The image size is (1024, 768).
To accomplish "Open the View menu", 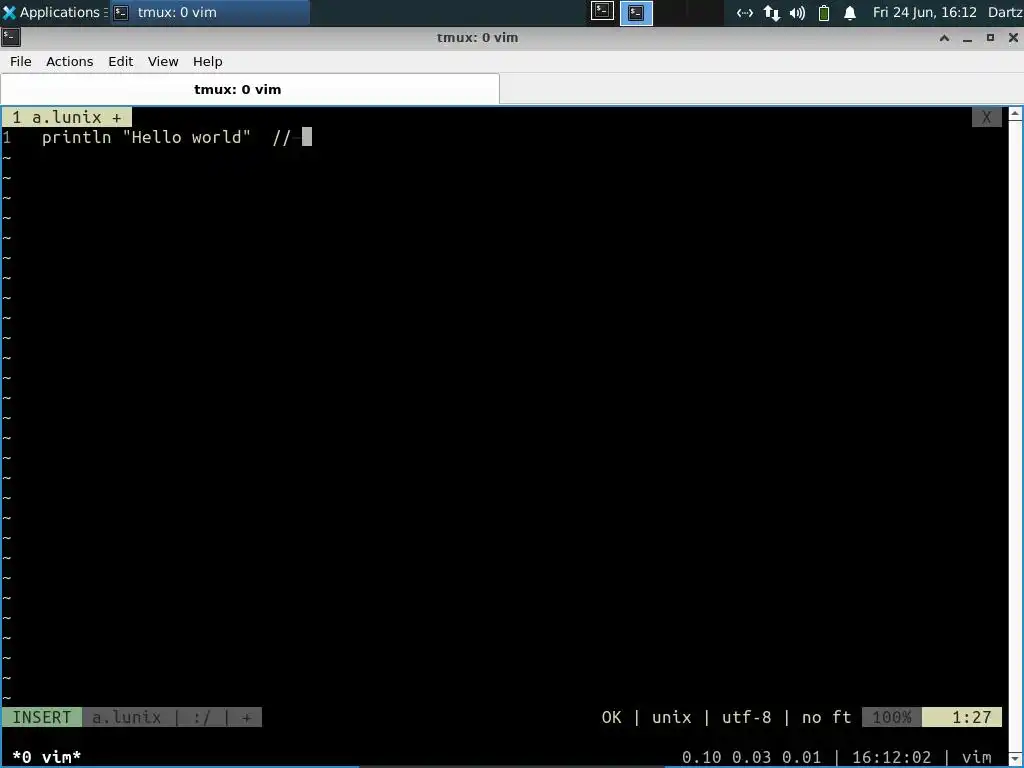I will coord(163,61).
